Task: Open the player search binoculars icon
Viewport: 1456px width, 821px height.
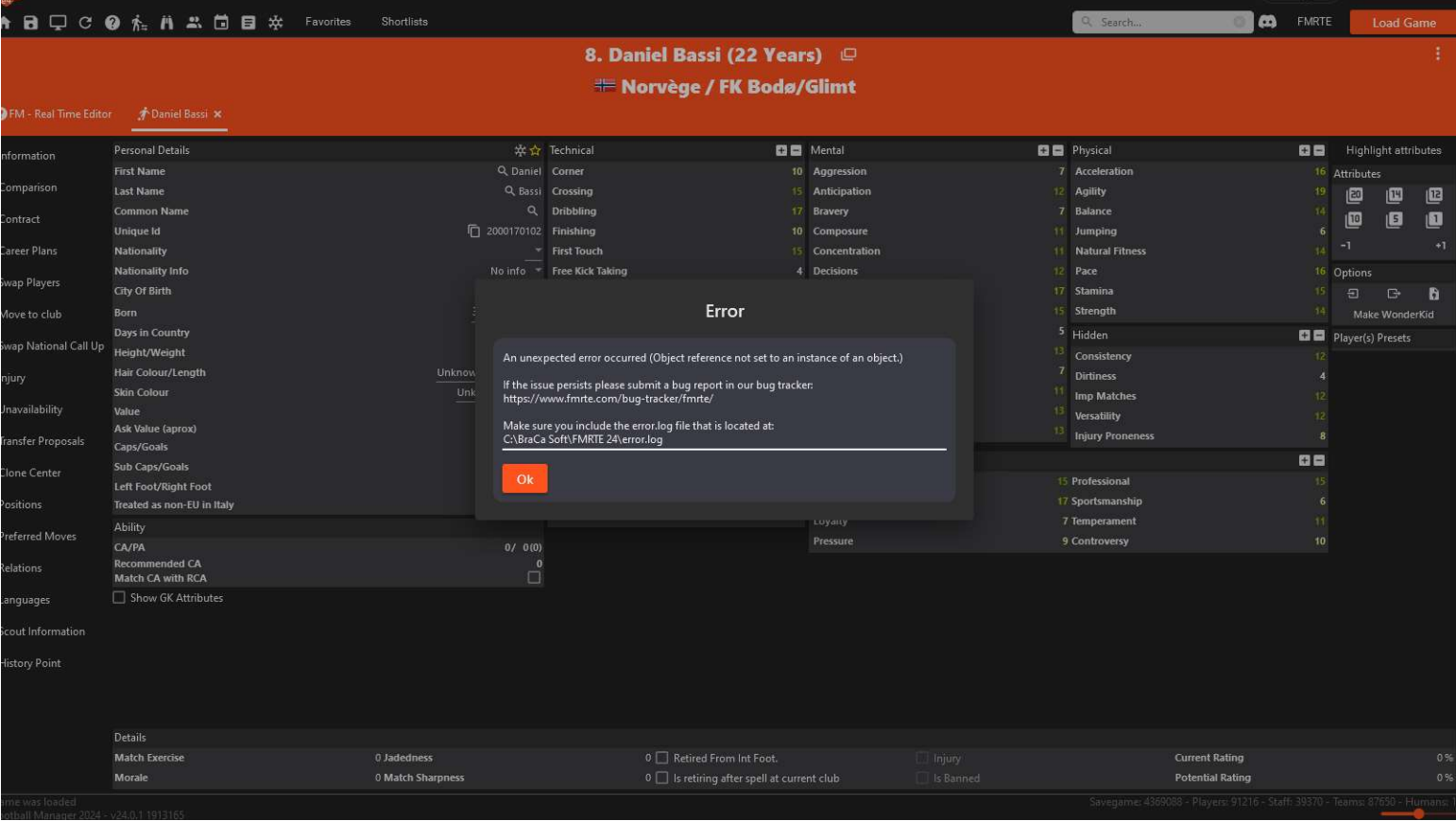Action: pos(167,21)
